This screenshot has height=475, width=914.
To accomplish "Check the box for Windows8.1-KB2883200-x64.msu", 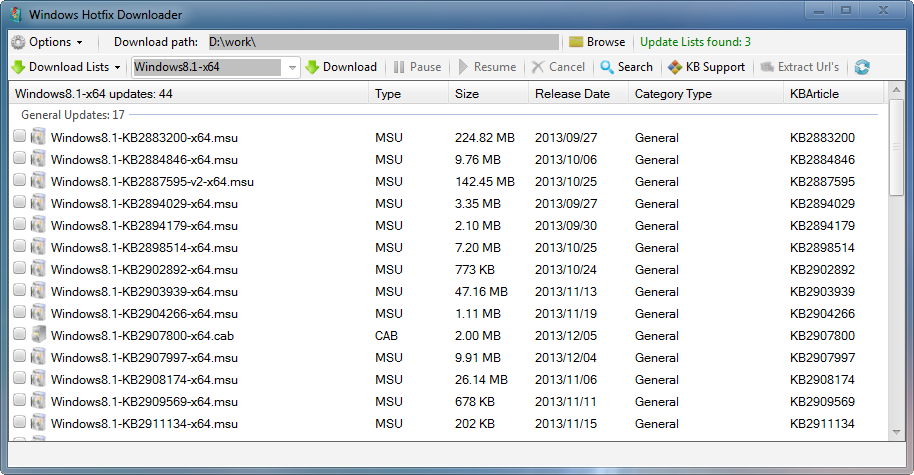I will 19,136.
